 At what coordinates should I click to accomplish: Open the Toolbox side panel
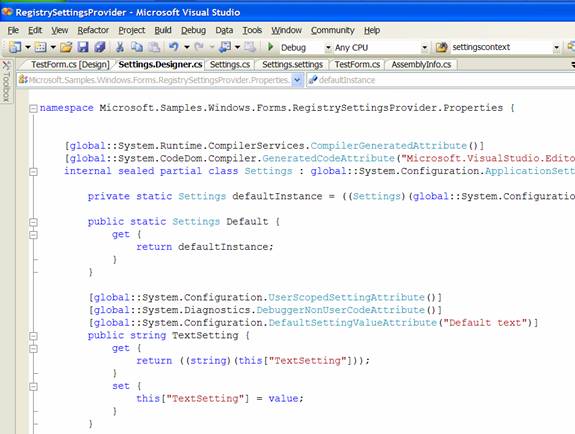[7, 82]
